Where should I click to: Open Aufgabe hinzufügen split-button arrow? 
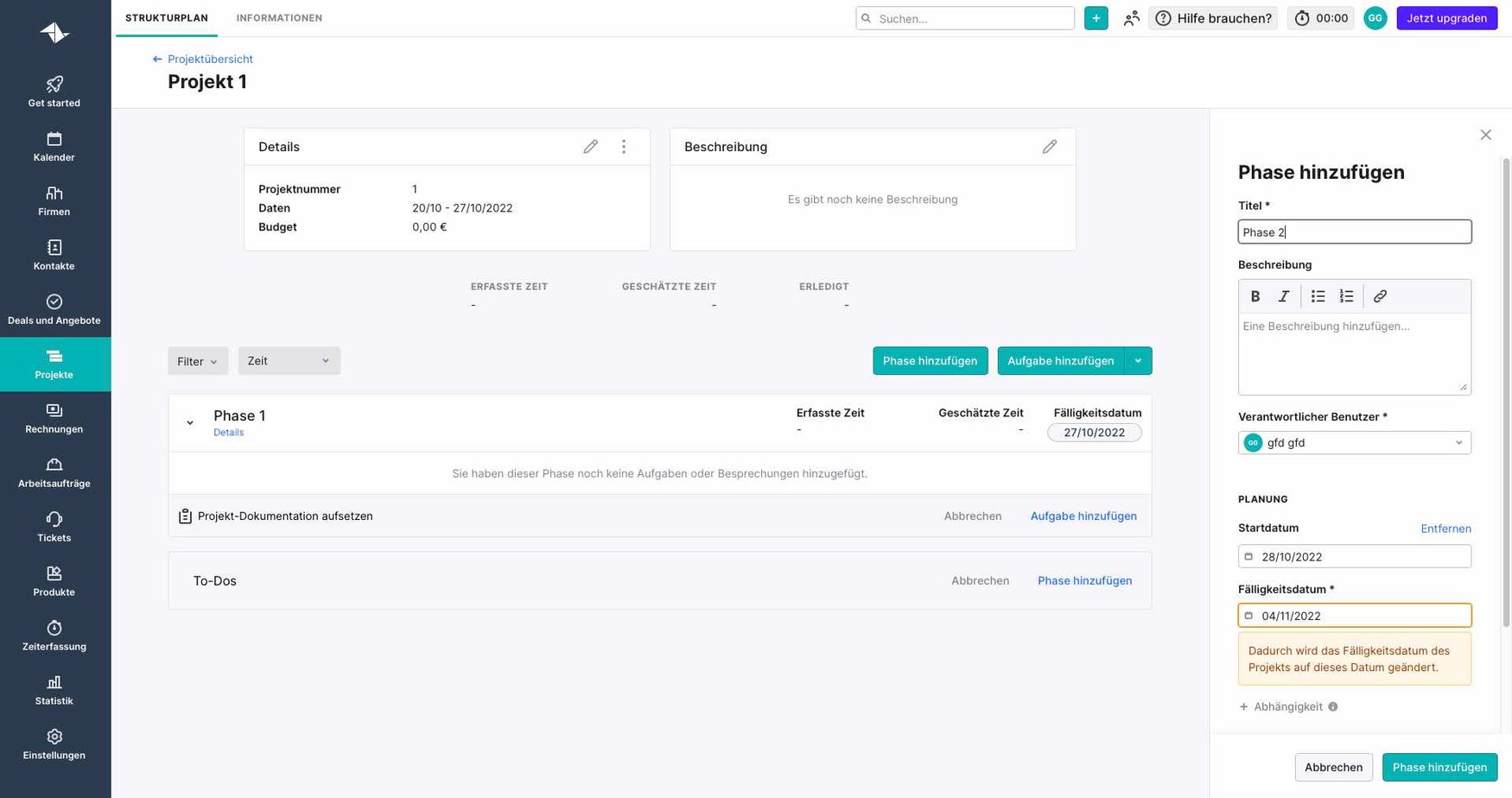click(x=1138, y=361)
